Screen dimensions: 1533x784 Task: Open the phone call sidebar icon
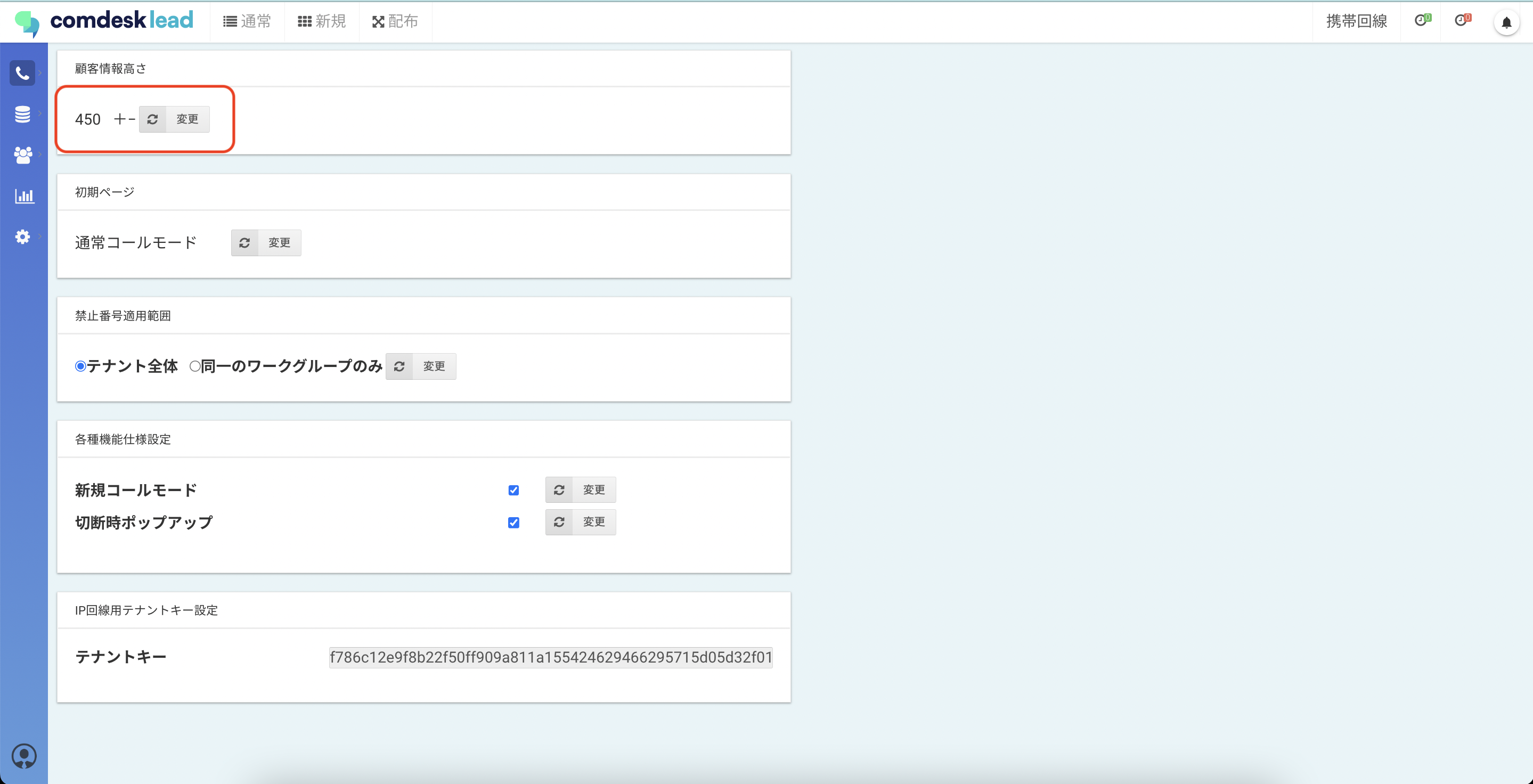pyautogui.click(x=22, y=73)
